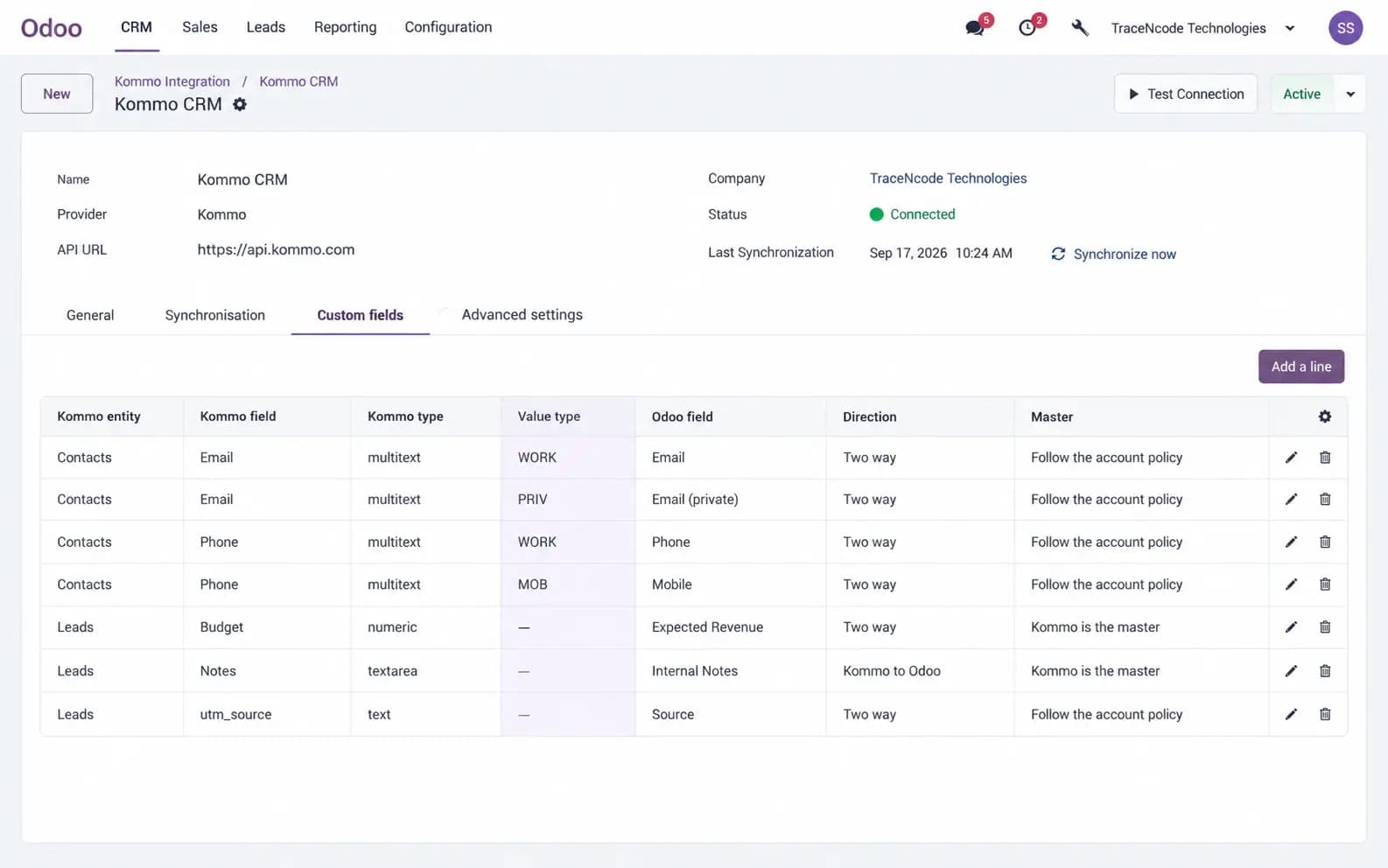The width and height of the screenshot is (1388, 868).
Task: Delete the Notes mapping row
Action: pos(1325,671)
